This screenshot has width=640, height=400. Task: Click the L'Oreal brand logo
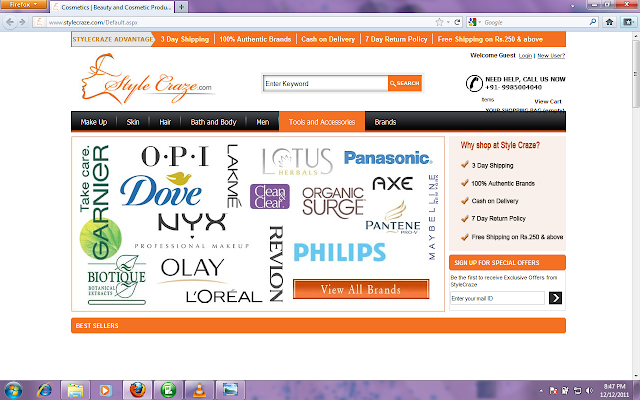224,296
